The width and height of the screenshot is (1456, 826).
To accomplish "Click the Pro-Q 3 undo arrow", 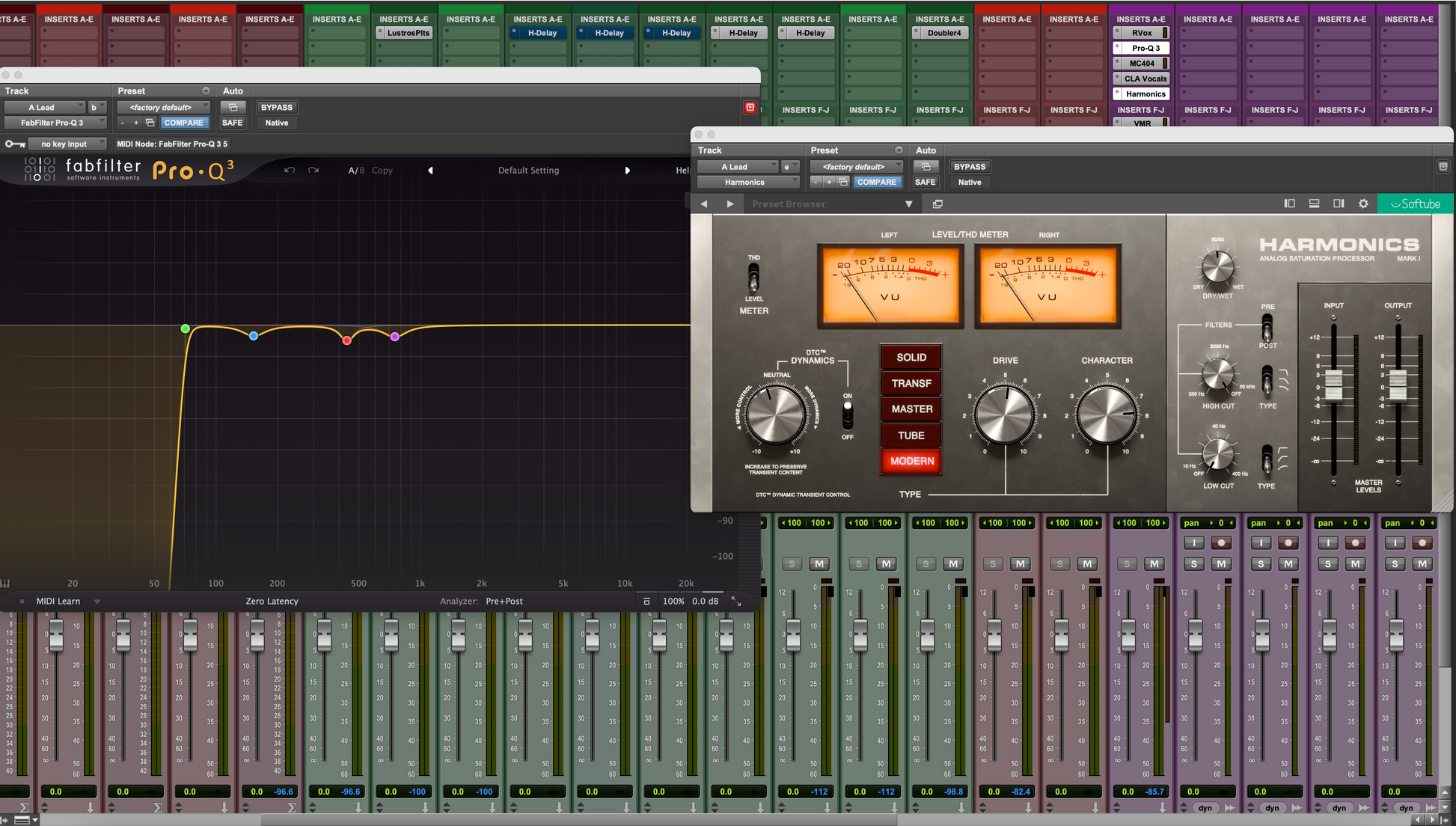I will click(290, 171).
